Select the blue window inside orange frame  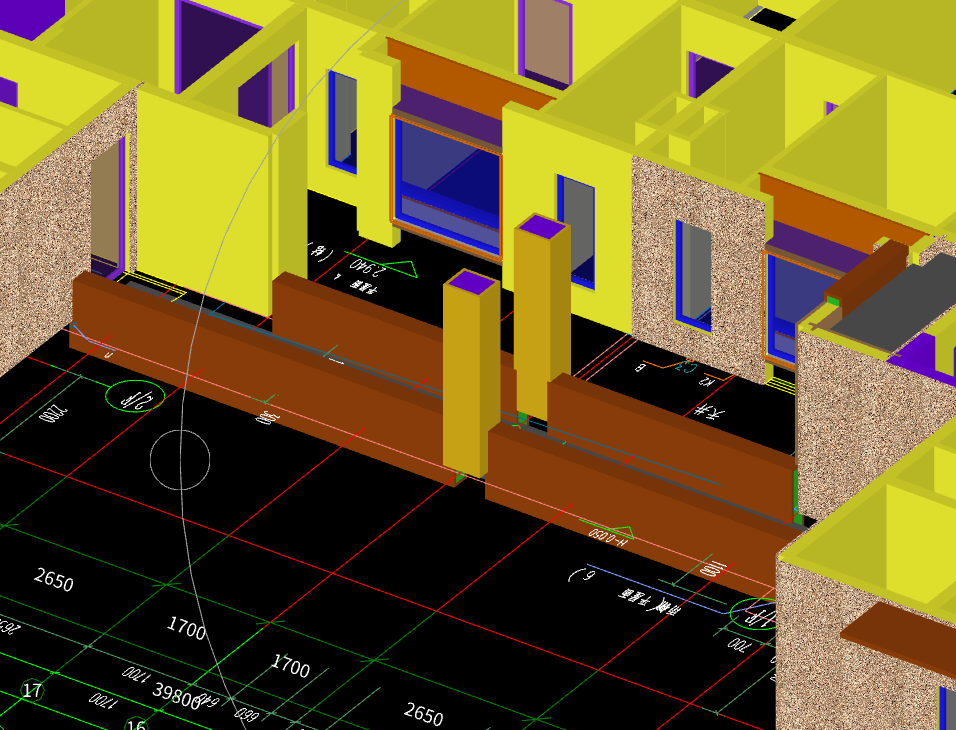(448, 188)
